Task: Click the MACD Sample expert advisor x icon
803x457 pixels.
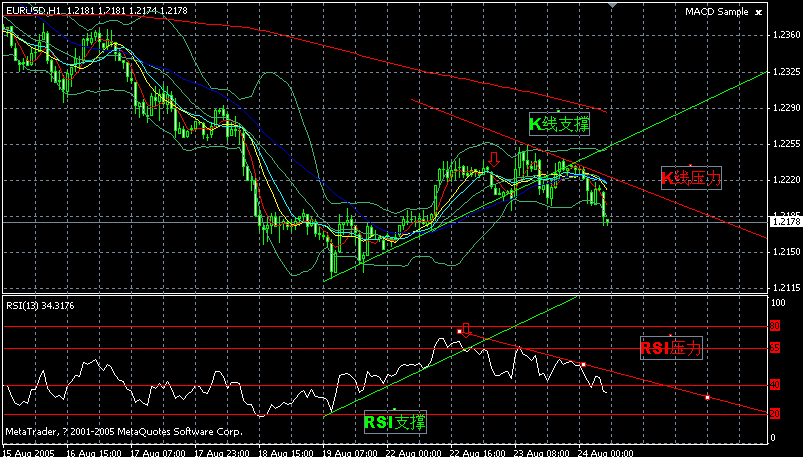Action: pos(759,12)
